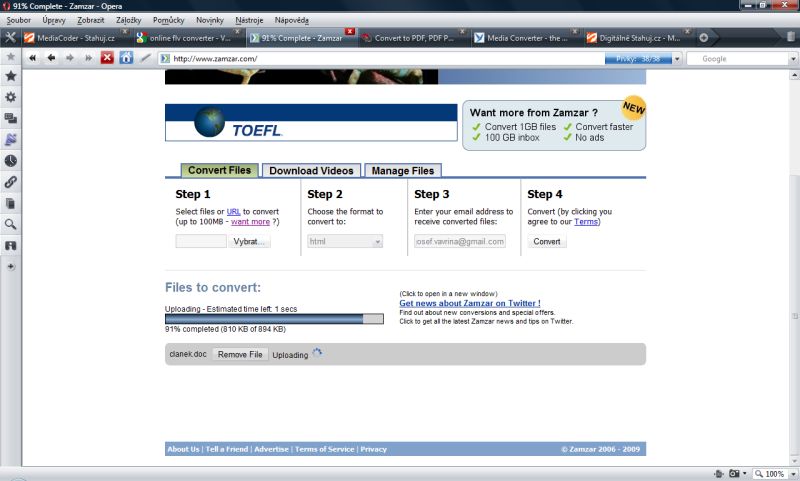Click the Rewind double-arrow button

(x=32, y=58)
